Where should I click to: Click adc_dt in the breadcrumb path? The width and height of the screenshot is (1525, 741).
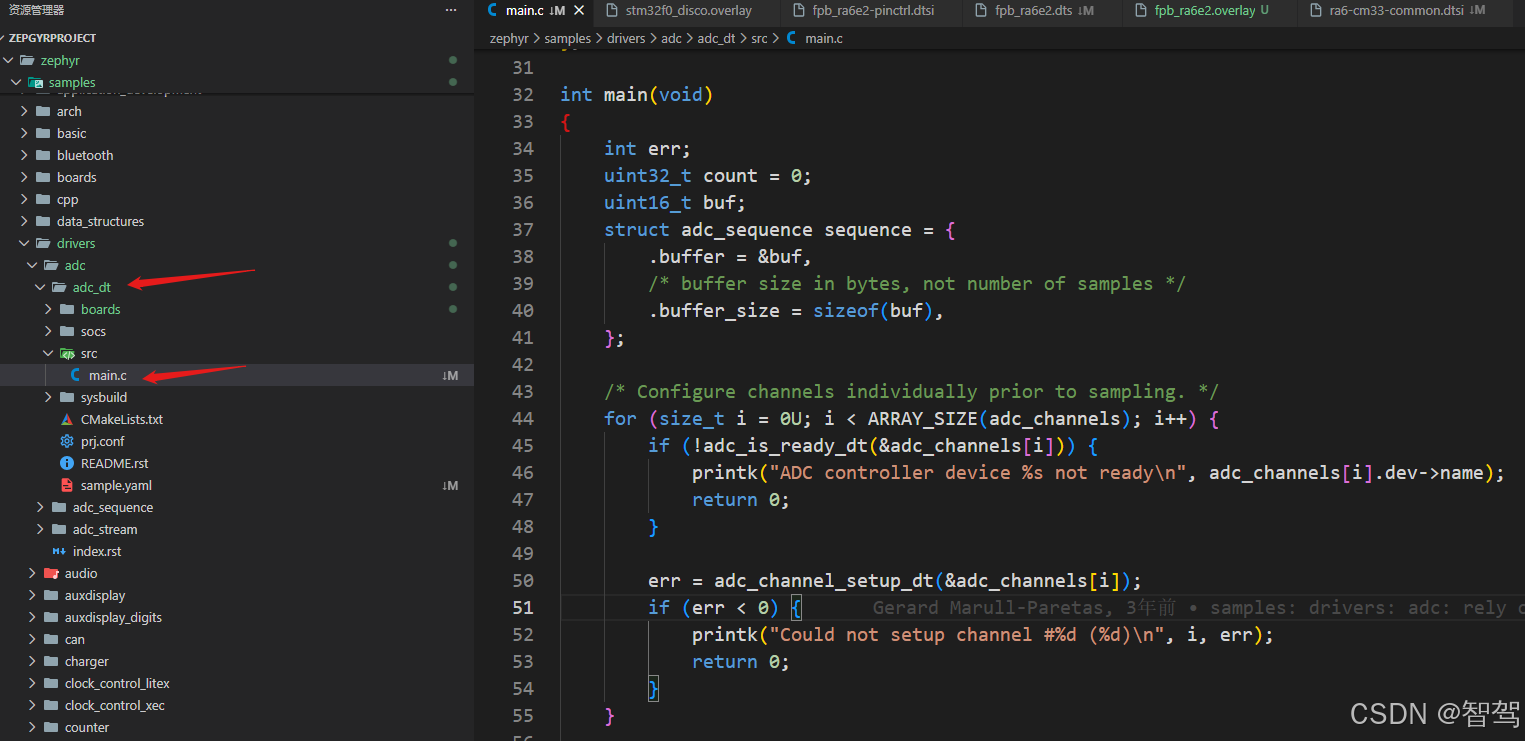[717, 39]
